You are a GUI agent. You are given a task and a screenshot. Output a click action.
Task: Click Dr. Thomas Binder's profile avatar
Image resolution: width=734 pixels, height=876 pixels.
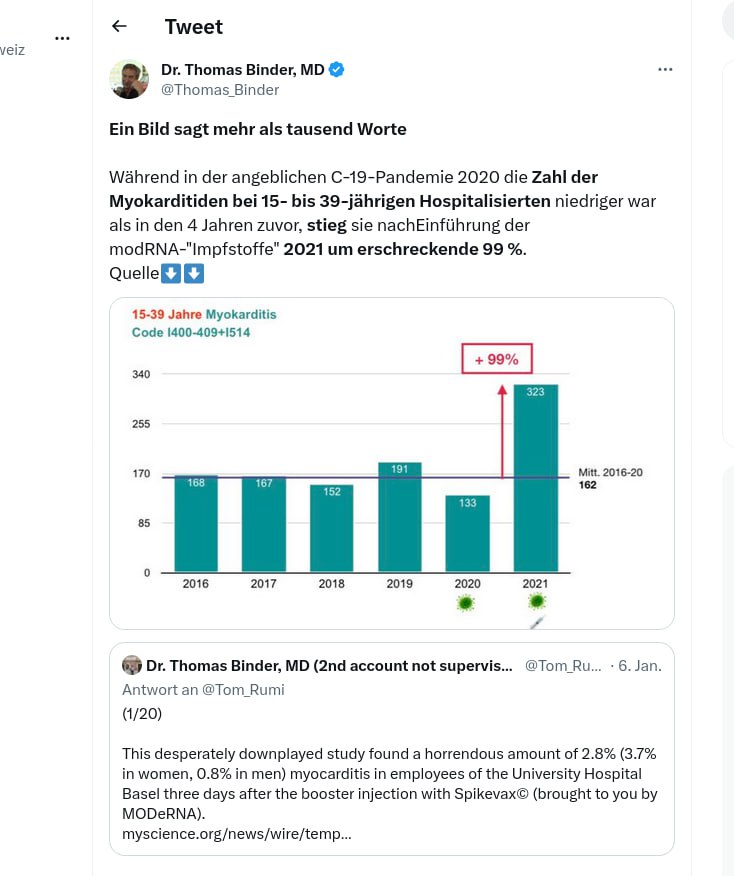click(129, 79)
